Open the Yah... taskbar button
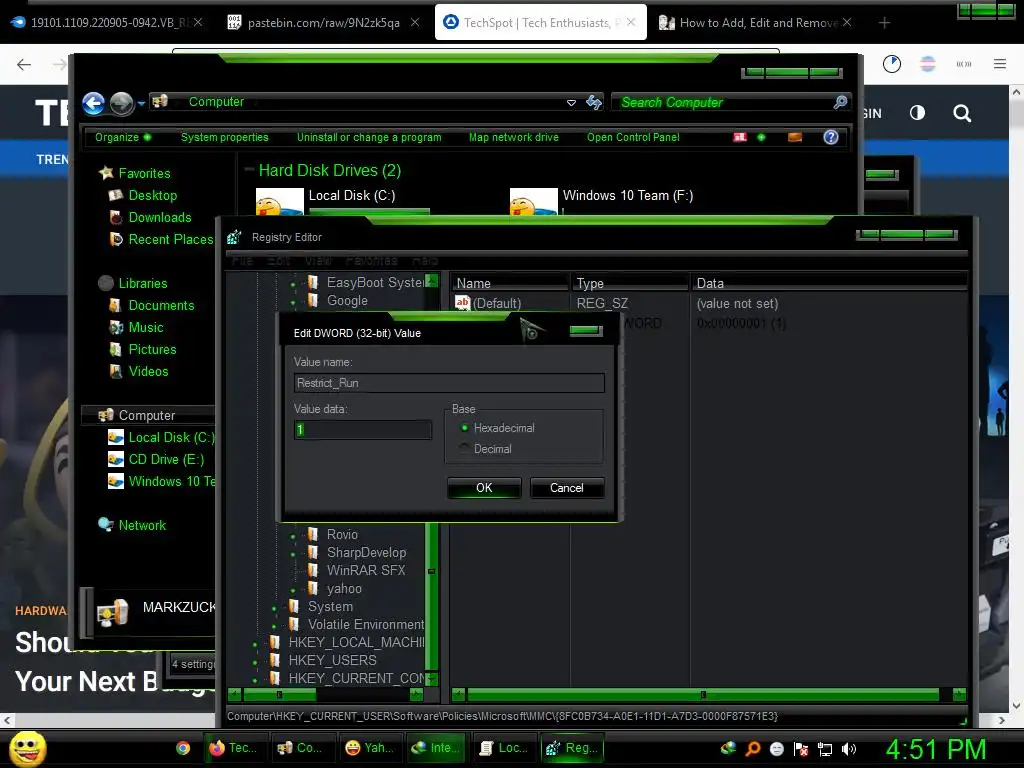 pyautogui.click(x=370, y=748)
